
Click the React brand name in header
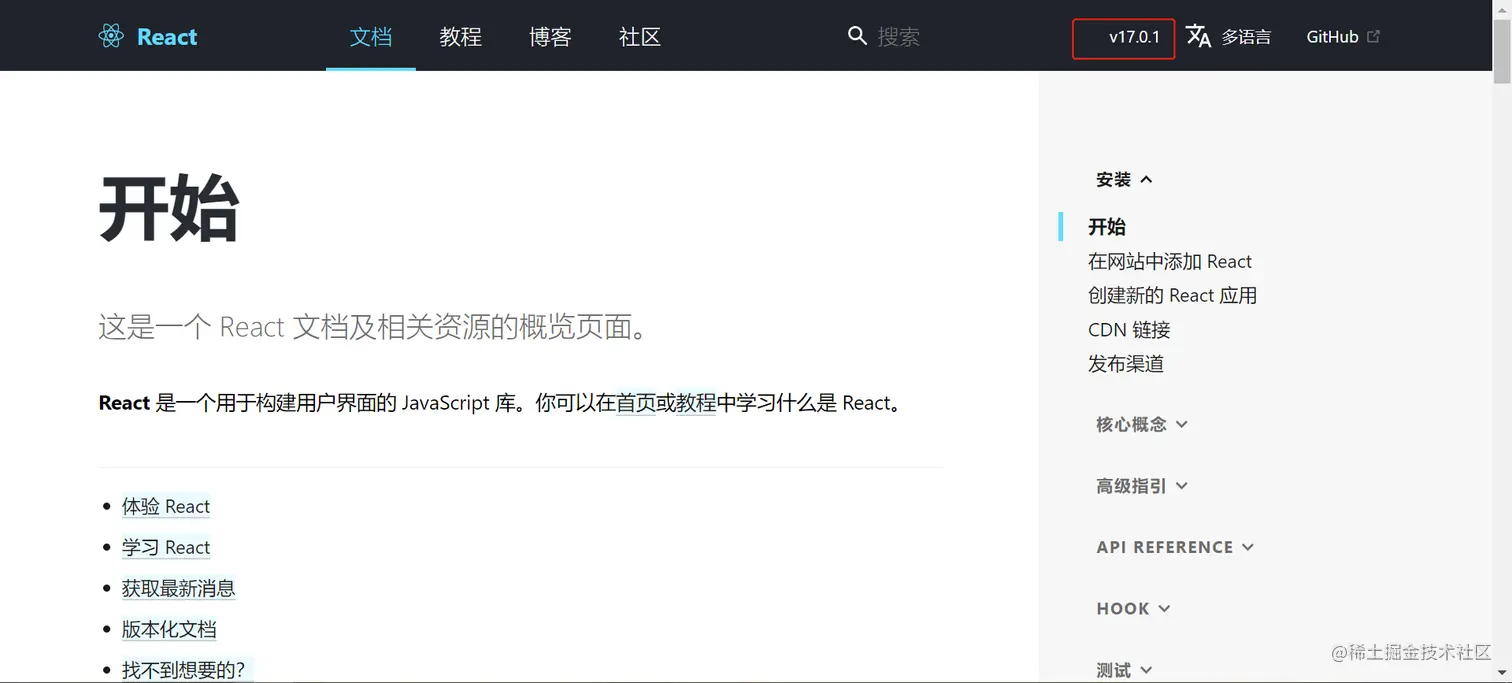(x=167, y=37)
